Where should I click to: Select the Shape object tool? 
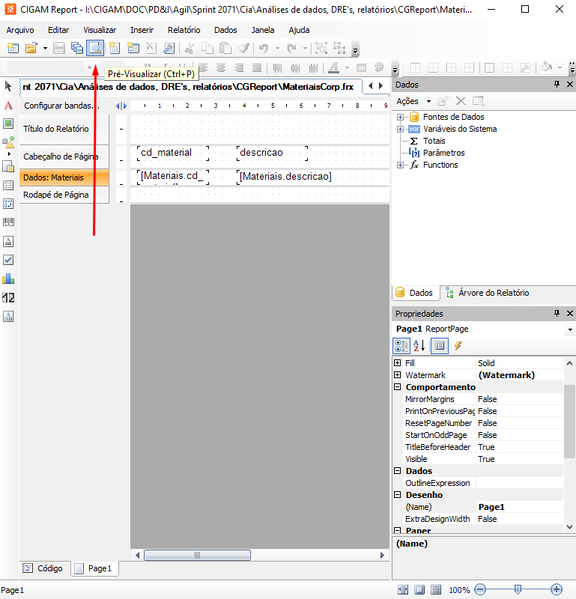tap(8, 142)
